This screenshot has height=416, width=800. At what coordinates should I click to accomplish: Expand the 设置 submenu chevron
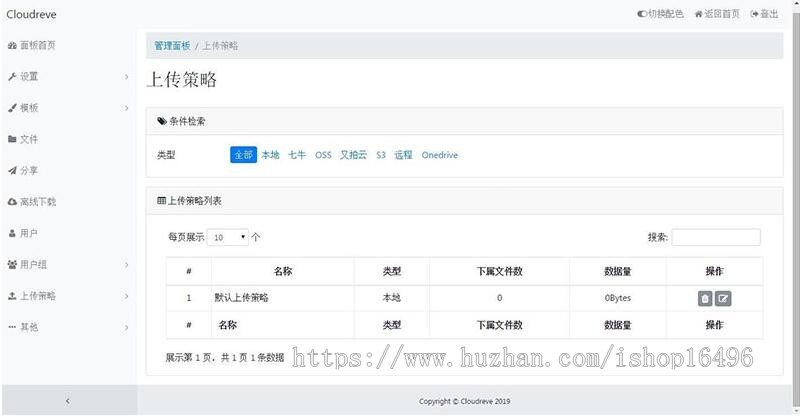pos(127,77)
